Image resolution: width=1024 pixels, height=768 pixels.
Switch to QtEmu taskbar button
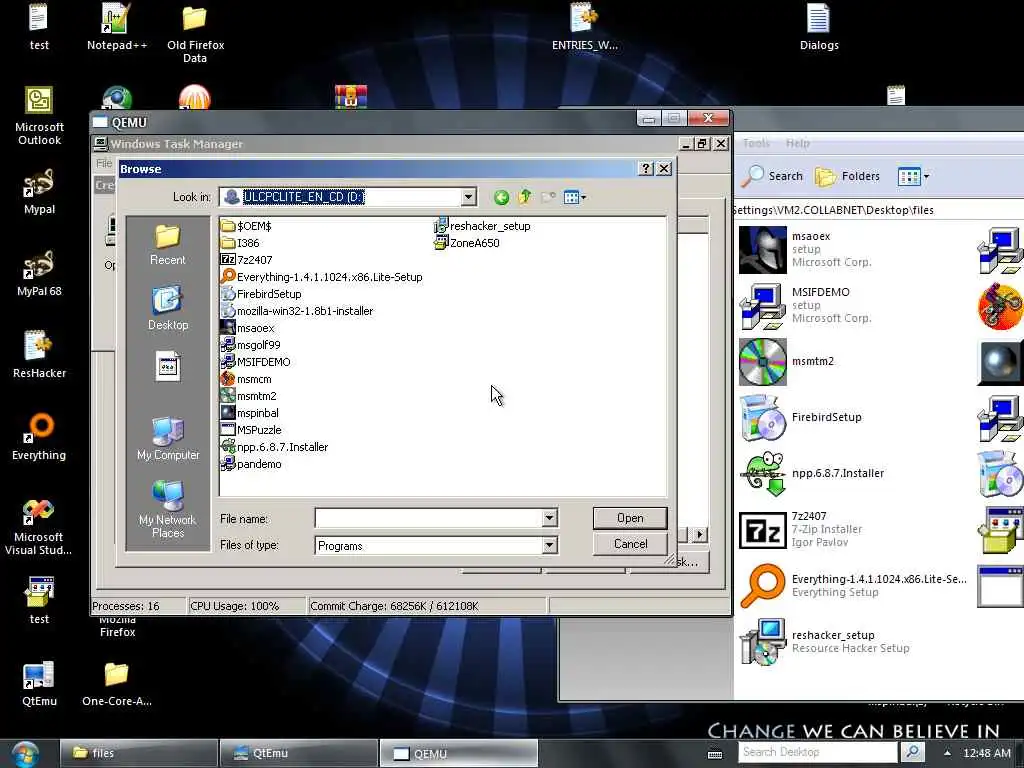[298, 753]
